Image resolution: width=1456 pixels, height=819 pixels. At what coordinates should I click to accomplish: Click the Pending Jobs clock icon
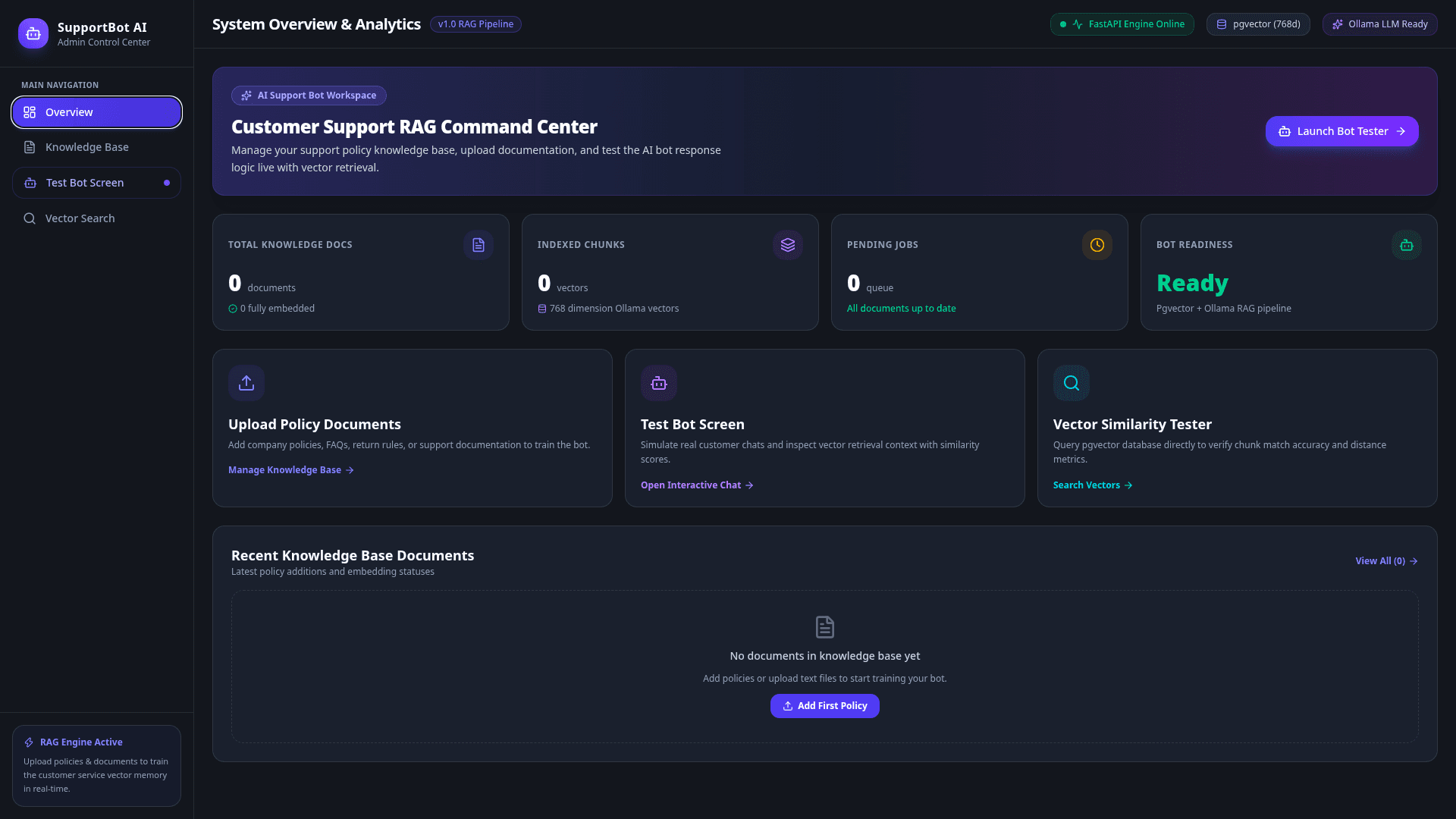(1097, 245)
